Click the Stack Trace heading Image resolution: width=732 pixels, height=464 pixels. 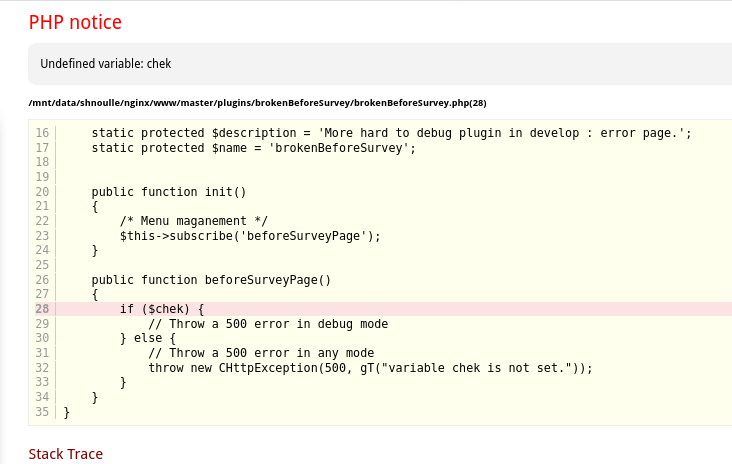click(65, 454)
